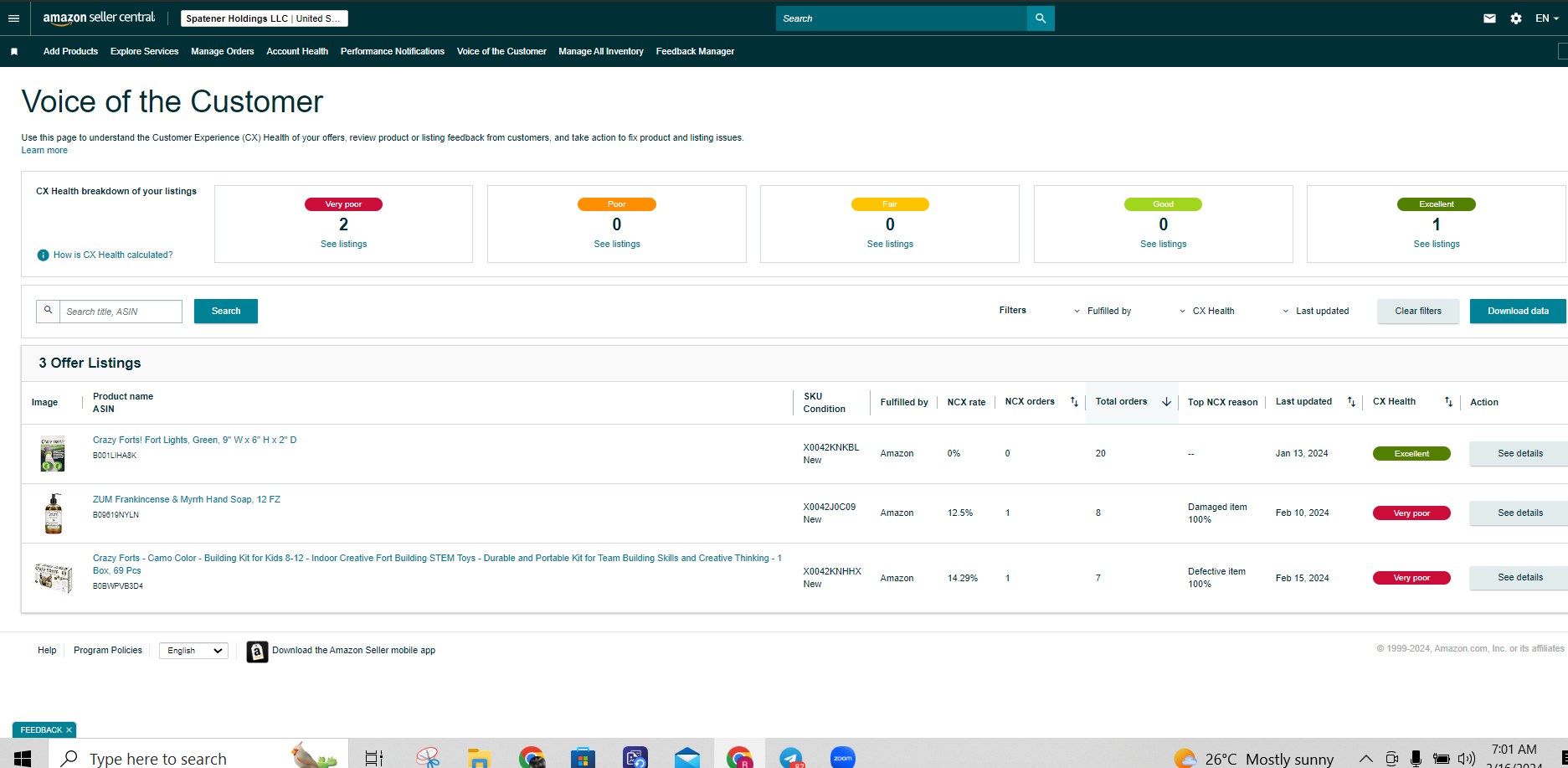Open Explore Services menu item

point(144,52)
